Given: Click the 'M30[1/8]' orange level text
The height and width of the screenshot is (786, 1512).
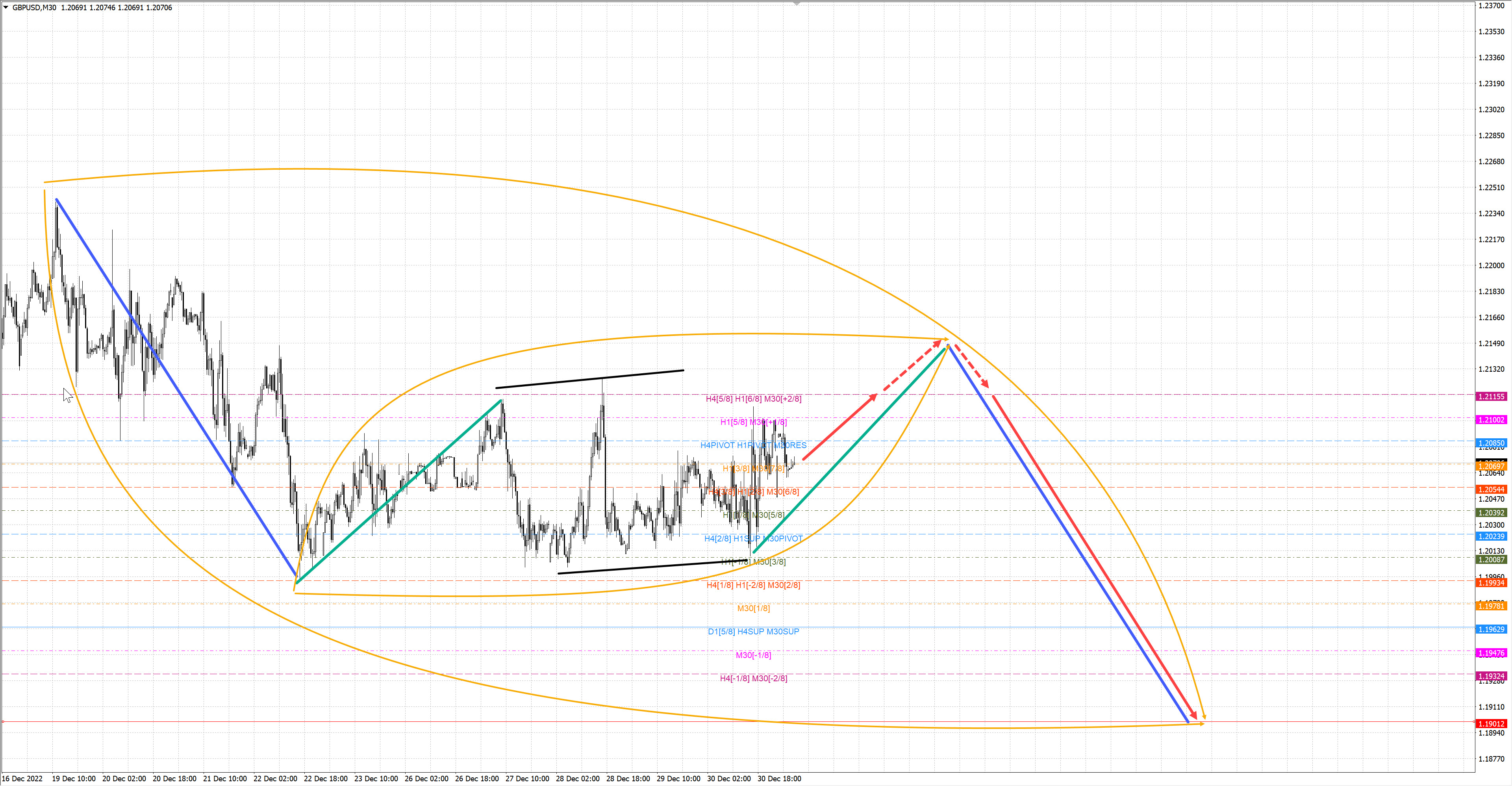Looking at the screenshot, I should [x=753, y=608].
